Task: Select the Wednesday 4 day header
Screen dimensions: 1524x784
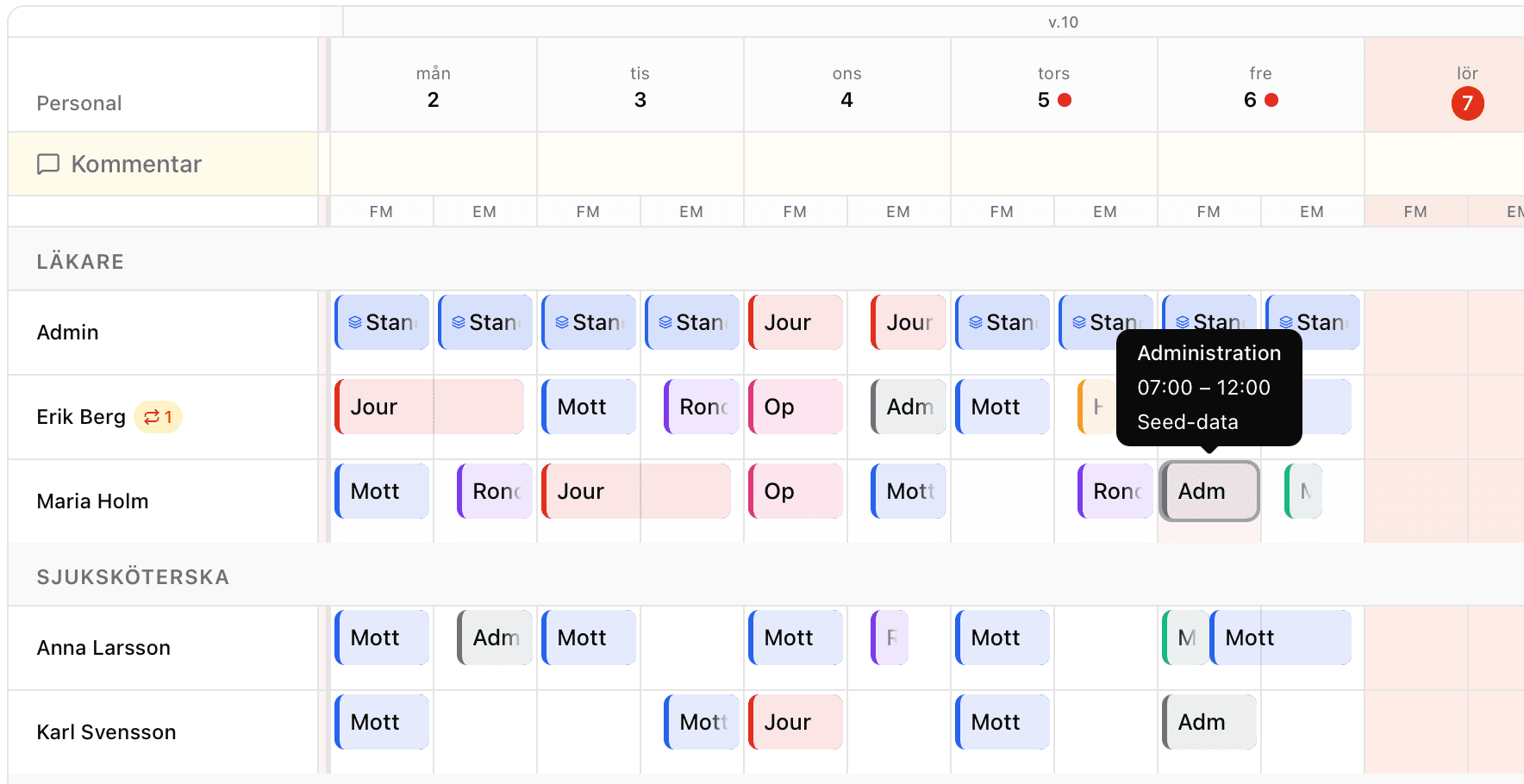Action: (x=846, y=88)
